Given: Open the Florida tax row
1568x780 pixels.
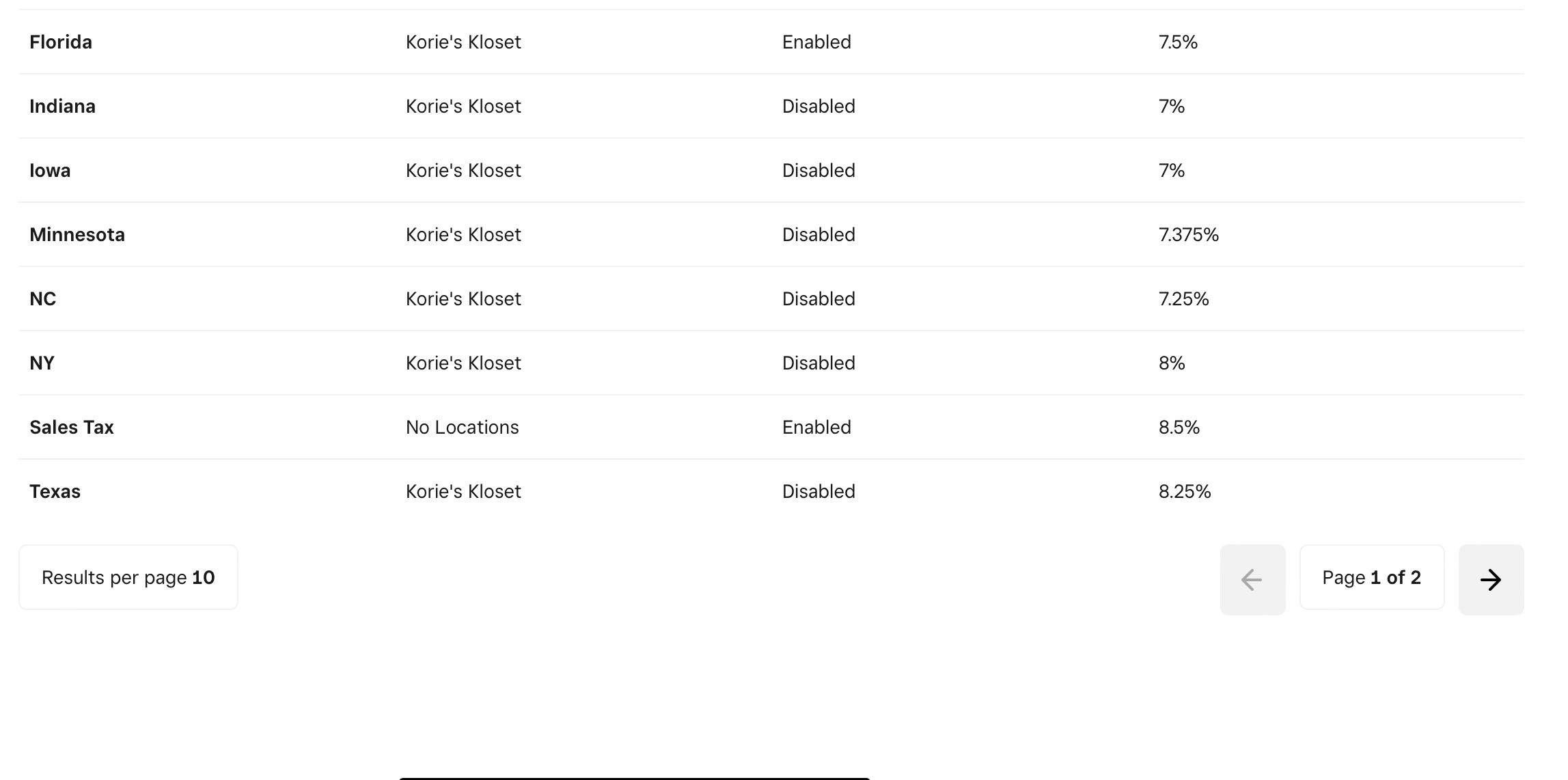Looking at the screenshot, I should [771, 42].
